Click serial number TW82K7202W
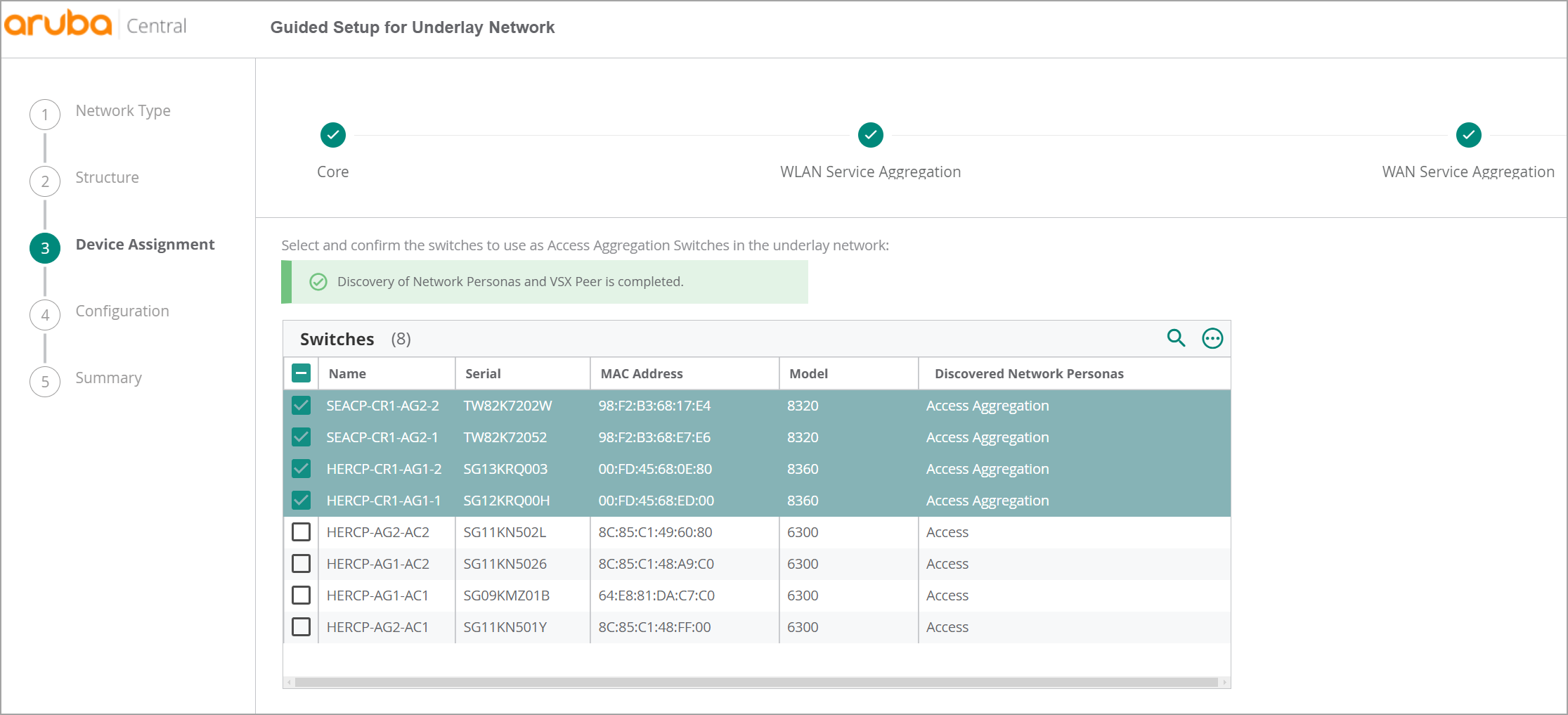1568x715 pixels. (507, 406)
